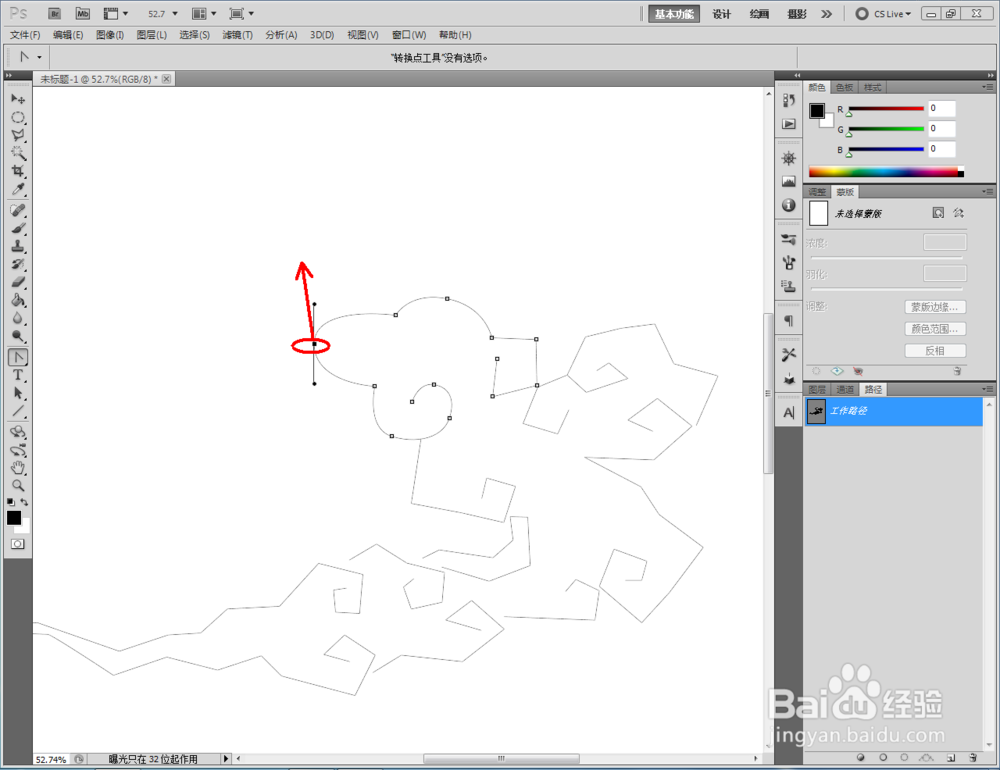The width and height of the screenshot is (1000, 770).
Task: Toggle Quick Mask mode
Action: tap(18, 544)
